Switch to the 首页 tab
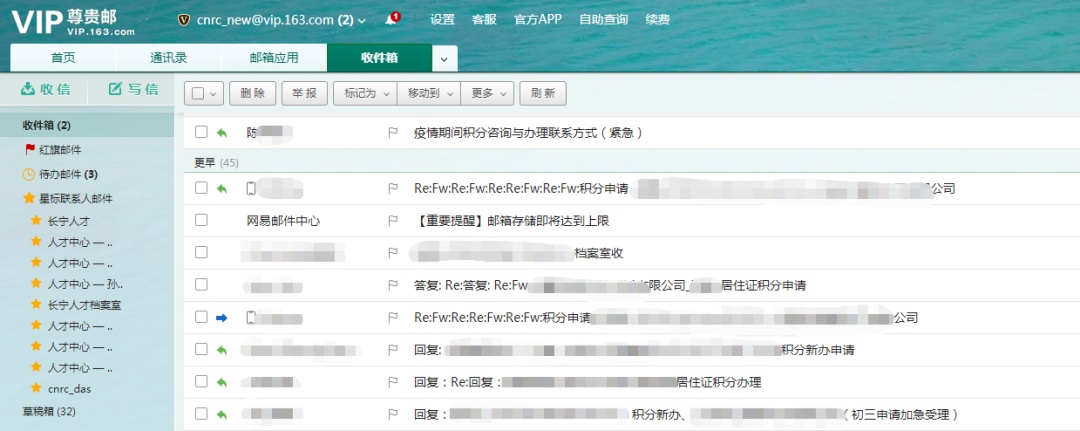 (63, 58)
